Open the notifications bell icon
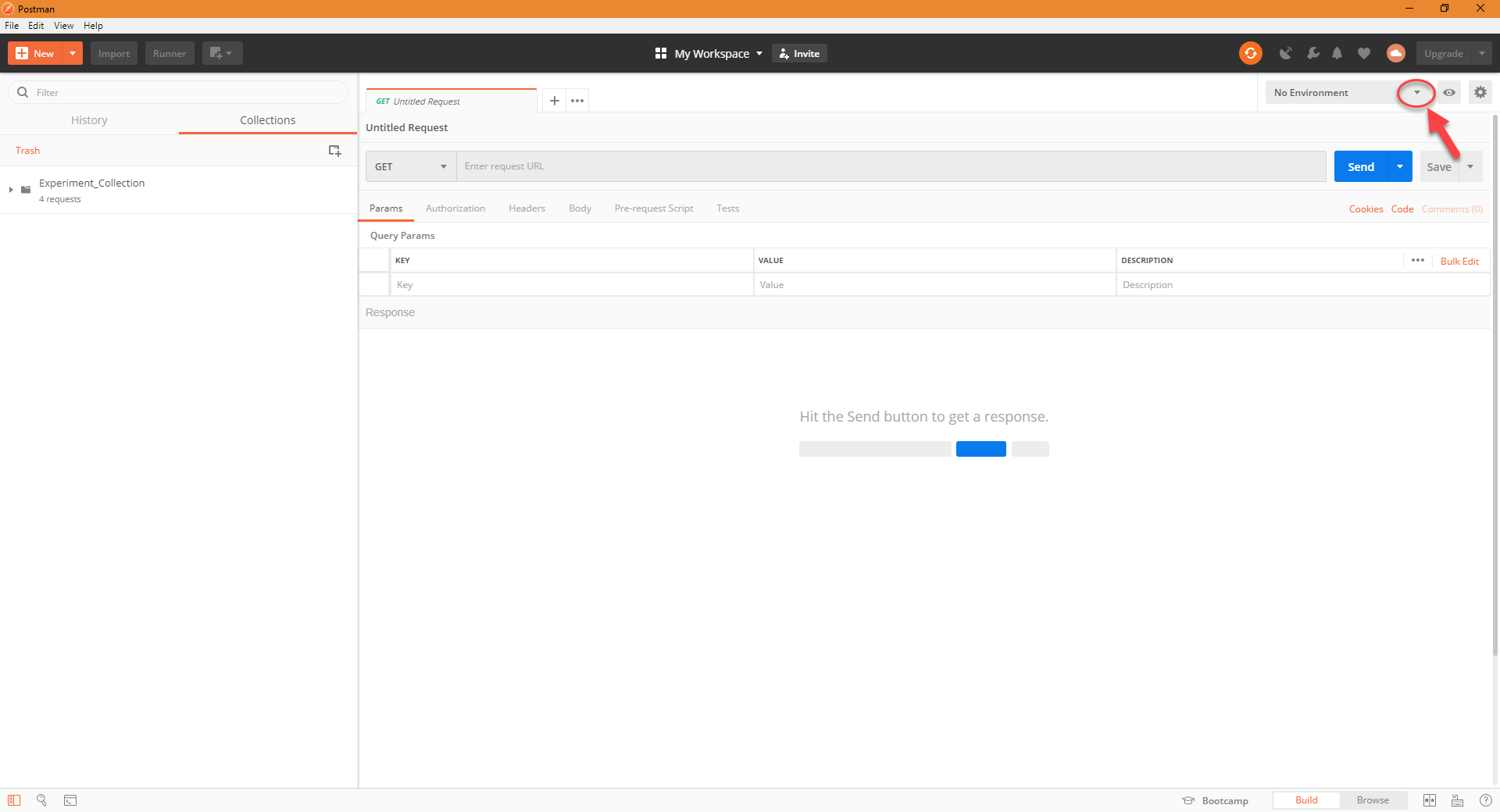 1337,53
